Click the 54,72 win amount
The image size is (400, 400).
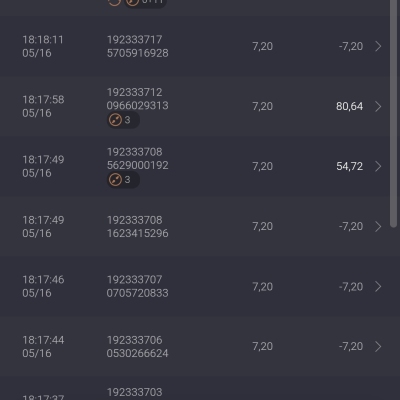coord(349,166)
